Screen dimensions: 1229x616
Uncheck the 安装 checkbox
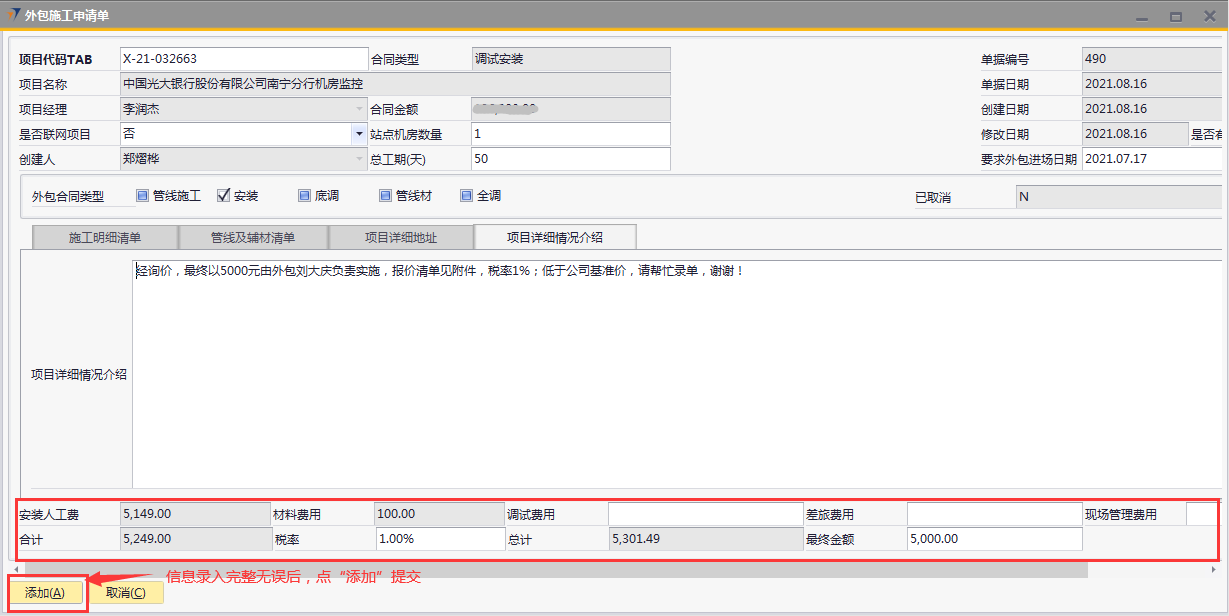[x=224, y=196]
